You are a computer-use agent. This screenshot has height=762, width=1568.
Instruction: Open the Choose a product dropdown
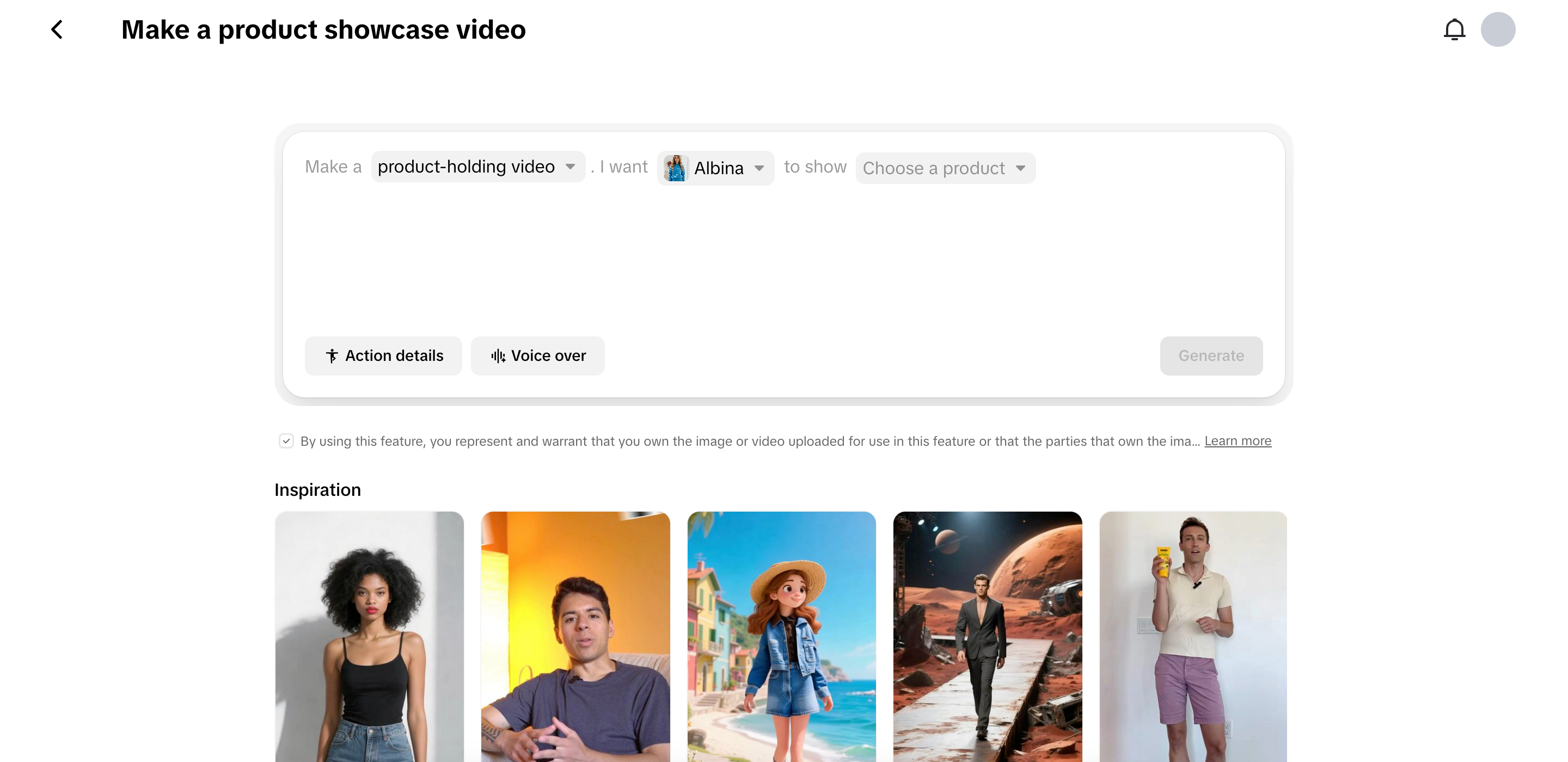(945, 168)
